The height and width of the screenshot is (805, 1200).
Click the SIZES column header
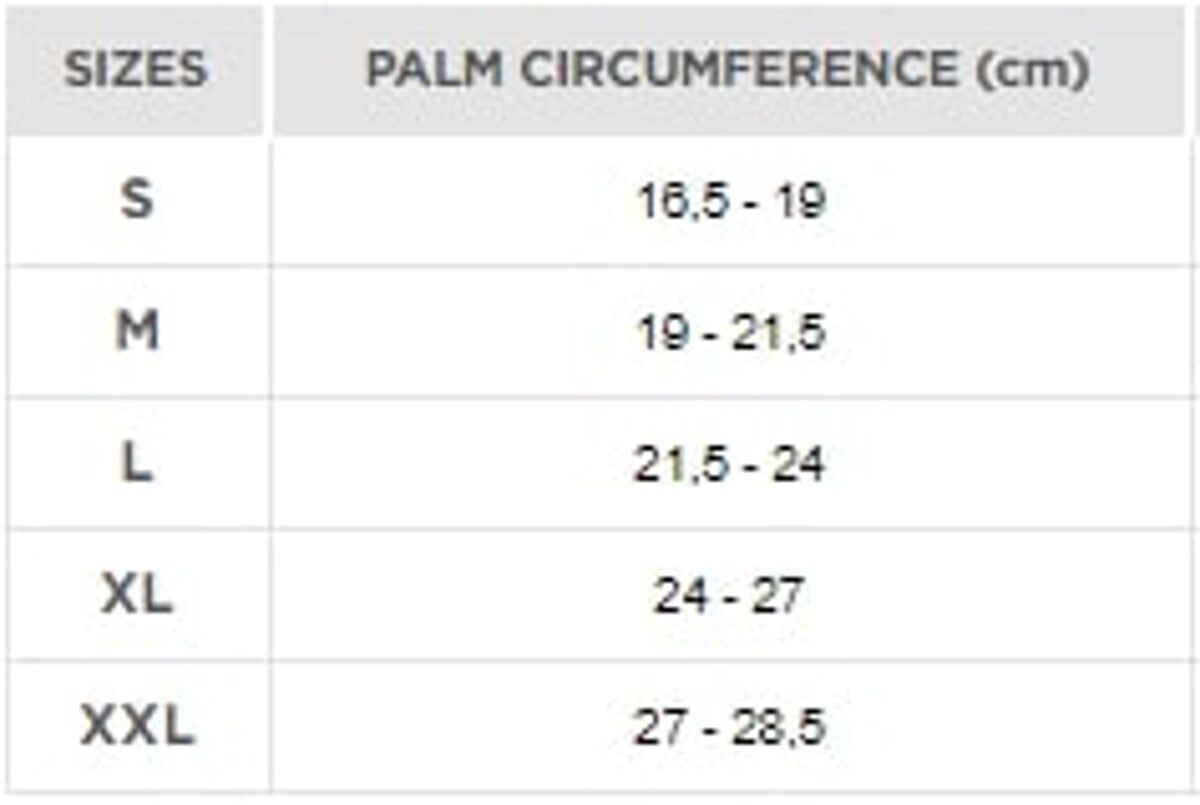(135, 69)
